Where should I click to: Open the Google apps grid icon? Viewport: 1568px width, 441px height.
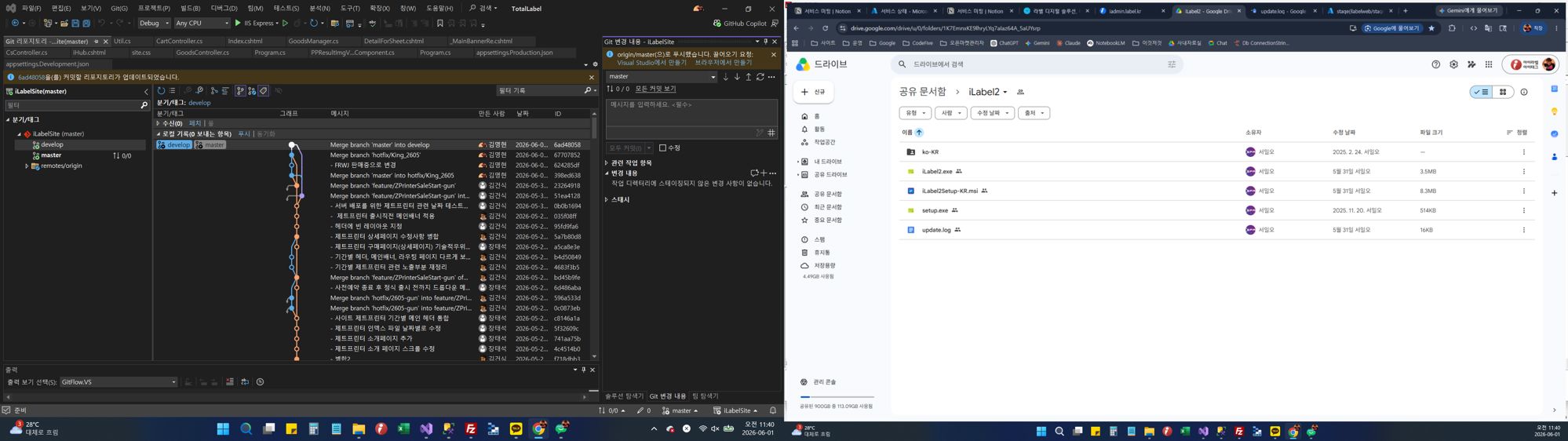(x=1489, y=64)
